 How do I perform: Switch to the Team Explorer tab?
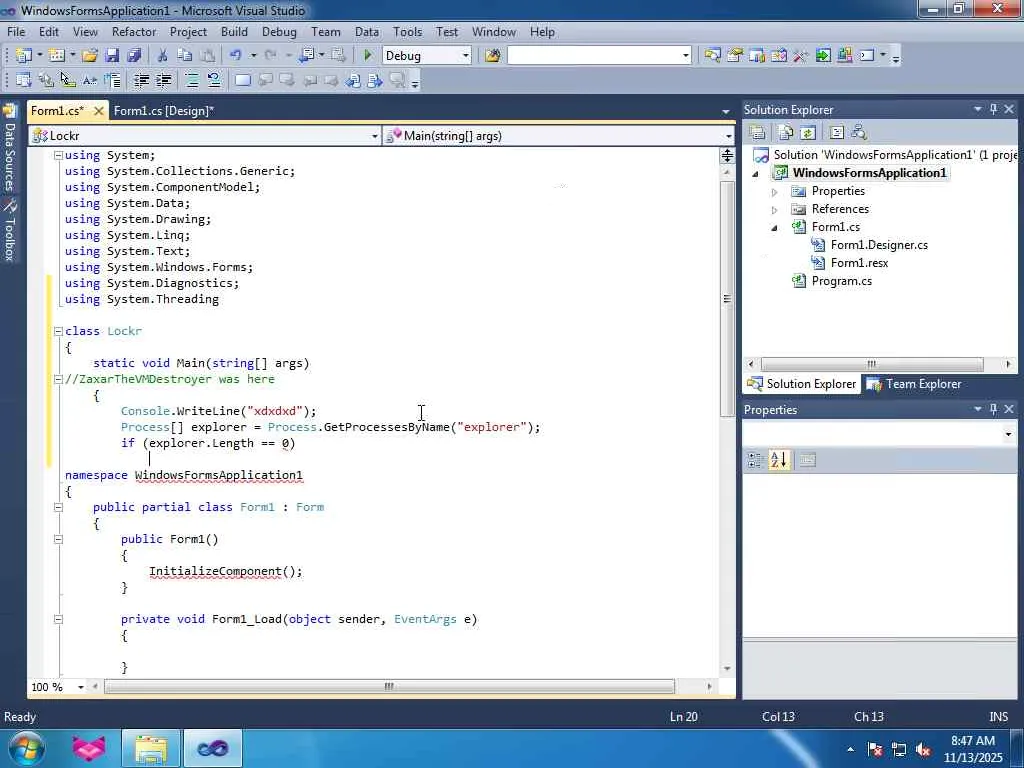point(916,384)
